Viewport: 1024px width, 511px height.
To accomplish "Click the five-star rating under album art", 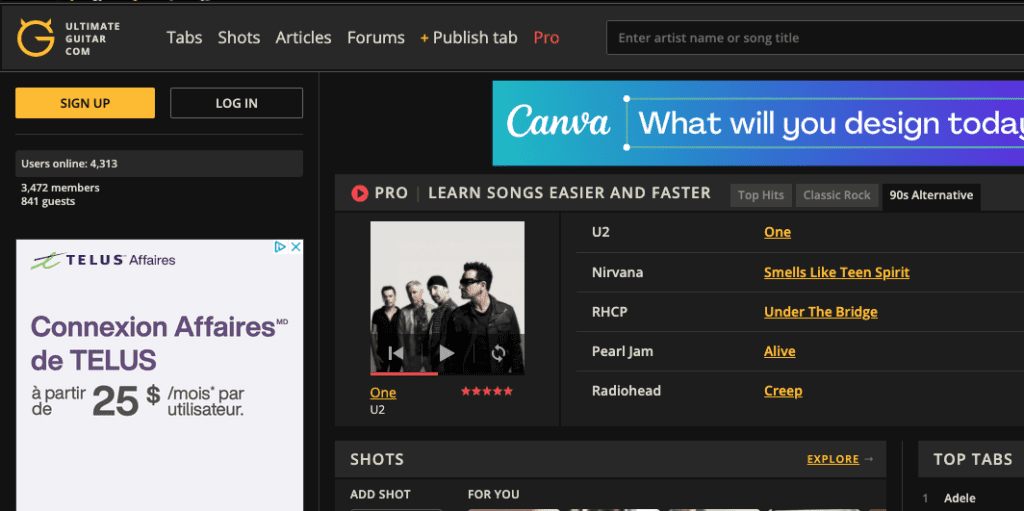I will coord(487,391).
